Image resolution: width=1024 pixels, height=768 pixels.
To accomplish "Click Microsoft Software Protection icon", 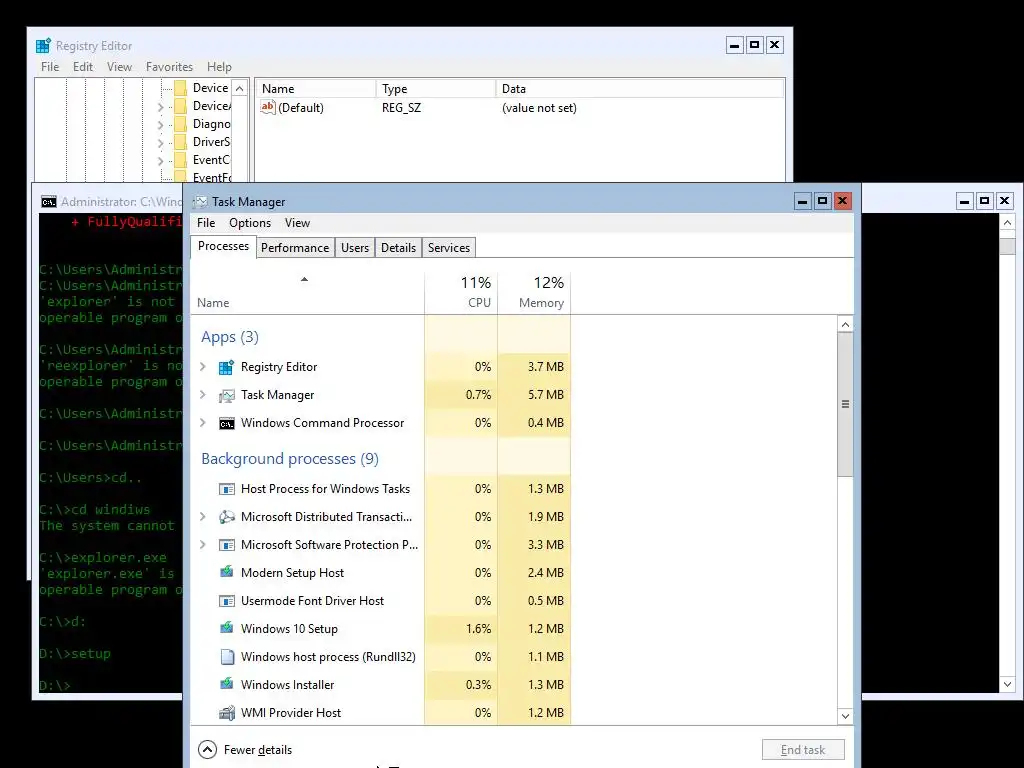I will click(x=227, y=545).
